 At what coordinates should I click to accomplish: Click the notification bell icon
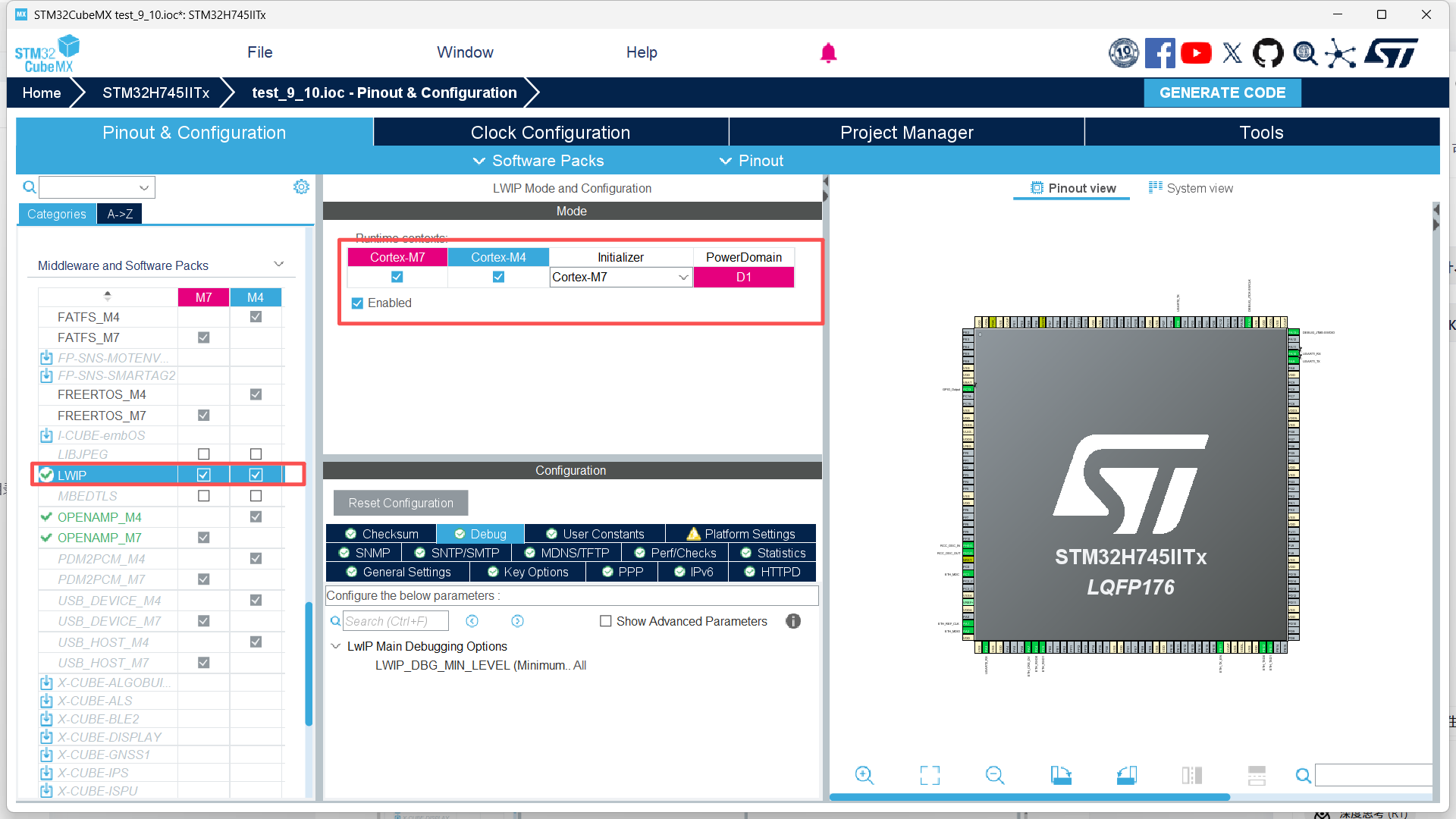pyautogui.click(x=828, y=52)
